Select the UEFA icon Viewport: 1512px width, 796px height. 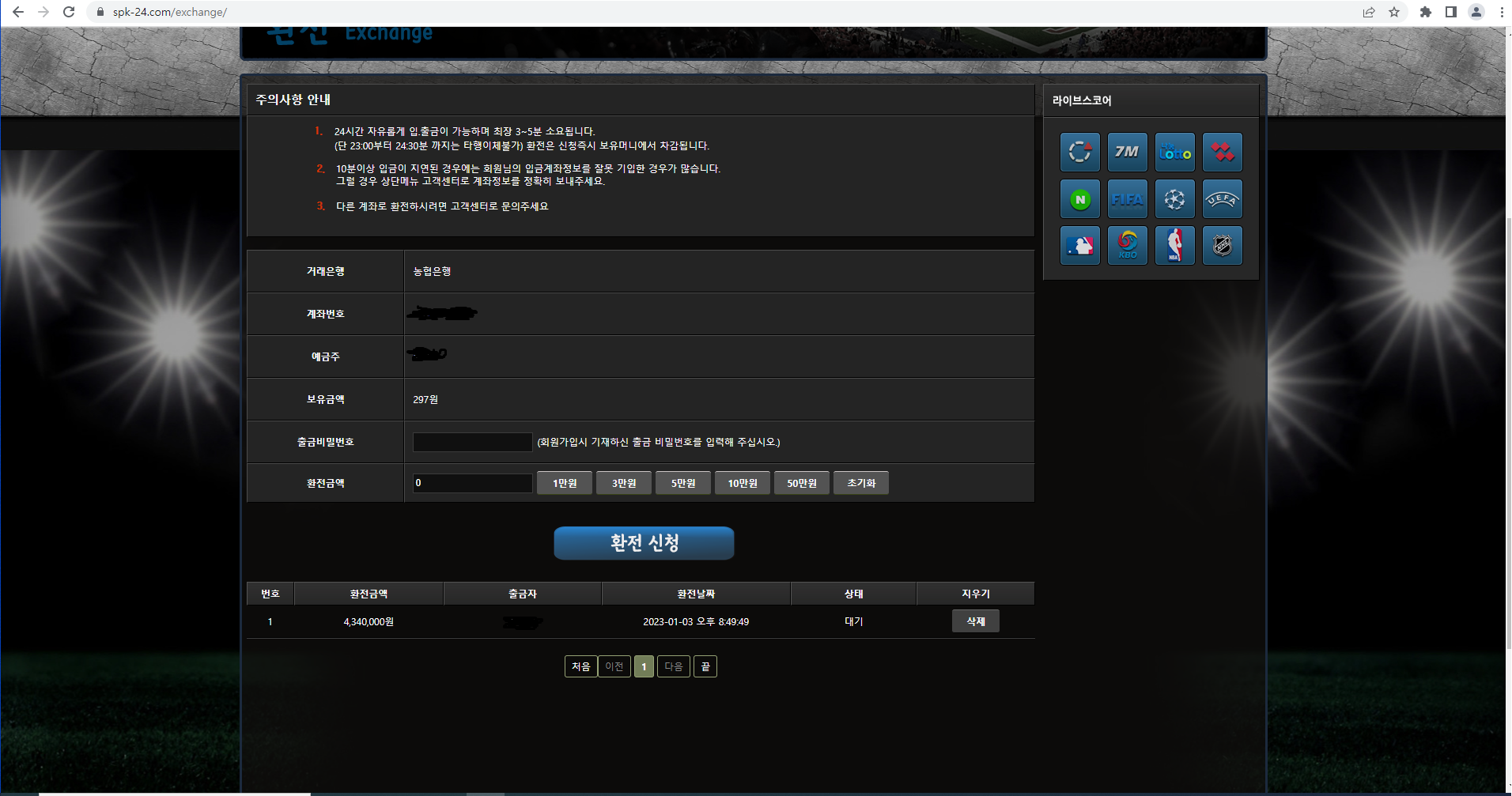[x=1222, y=199]
